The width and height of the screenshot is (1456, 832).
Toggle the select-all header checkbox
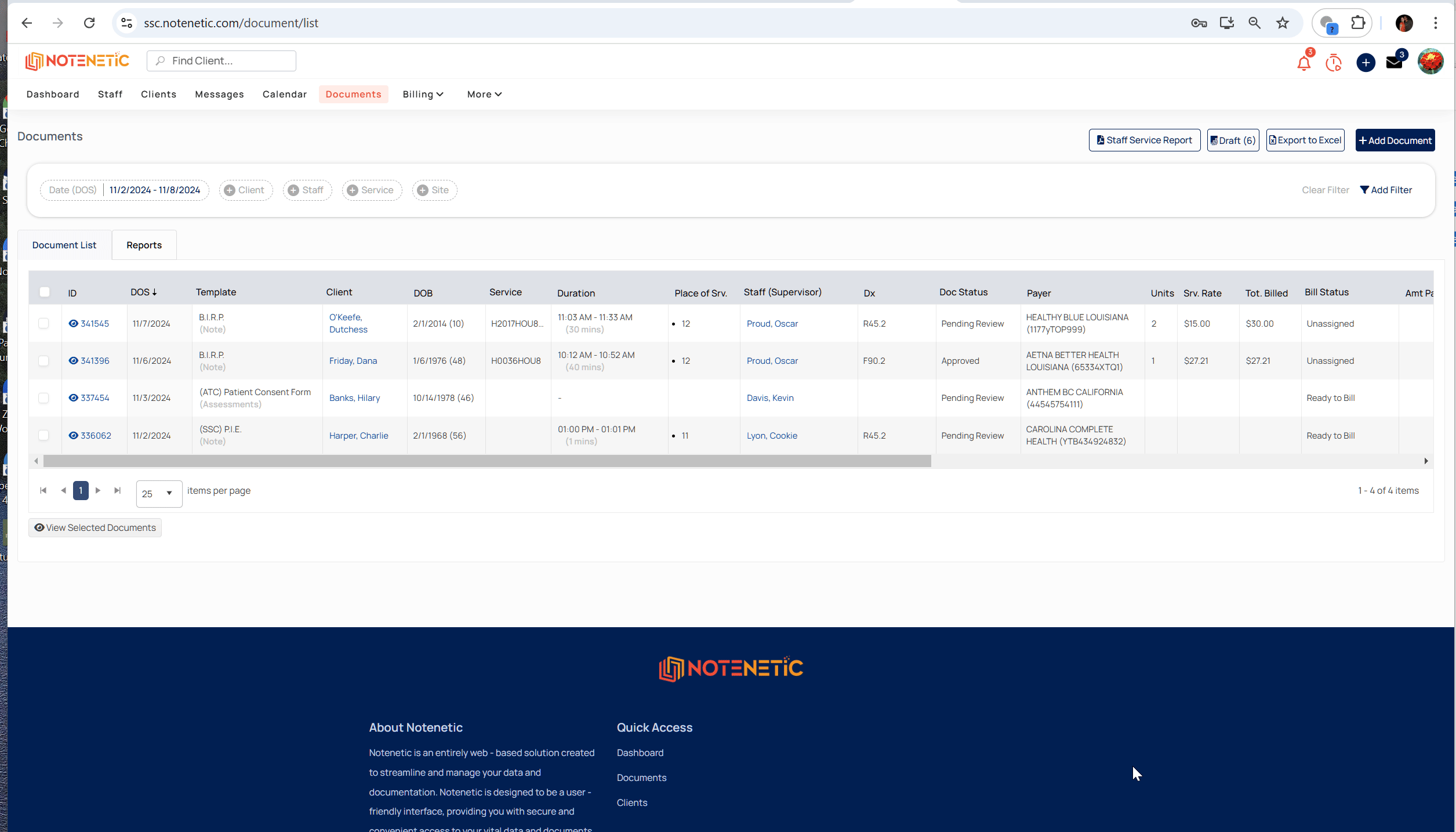pyautogui.click(x=45, y=292)
